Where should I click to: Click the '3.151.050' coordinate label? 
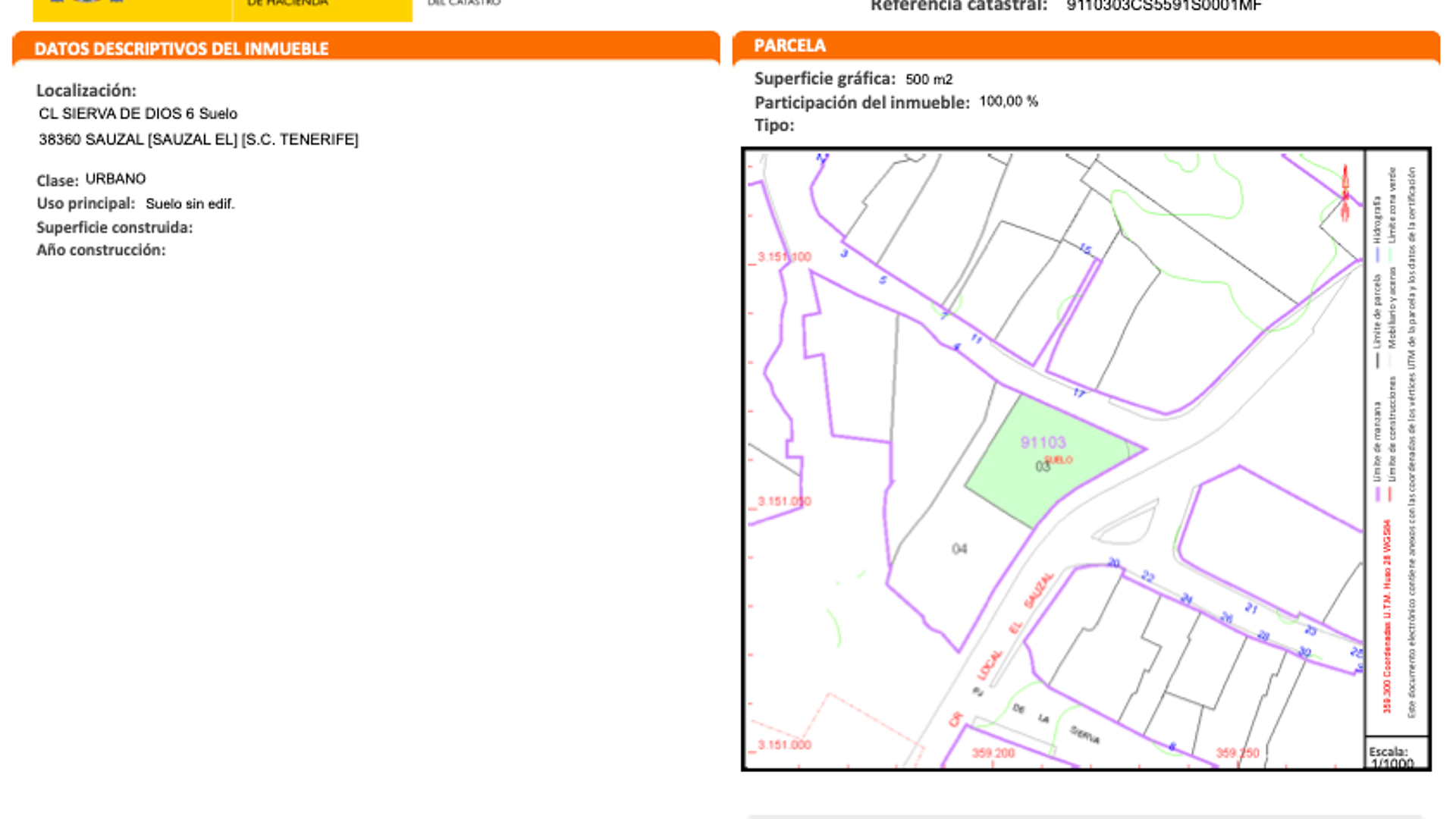coord(784,502)
